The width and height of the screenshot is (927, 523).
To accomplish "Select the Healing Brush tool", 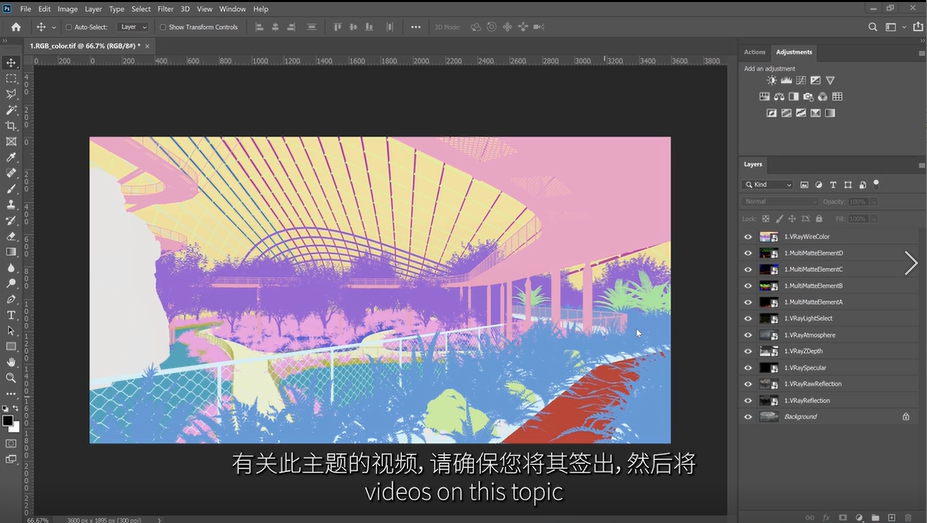I will tap(11, 173).
